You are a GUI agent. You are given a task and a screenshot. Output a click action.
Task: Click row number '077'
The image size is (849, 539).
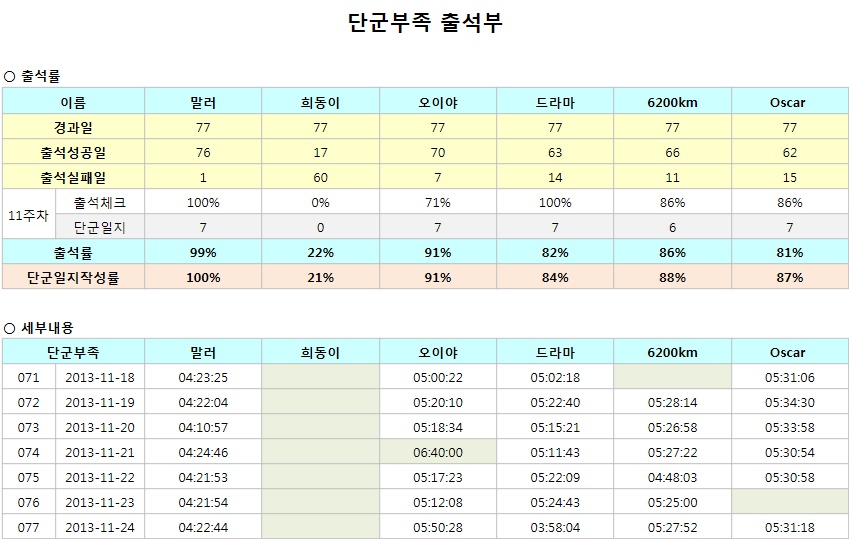(x=29, y=527)
